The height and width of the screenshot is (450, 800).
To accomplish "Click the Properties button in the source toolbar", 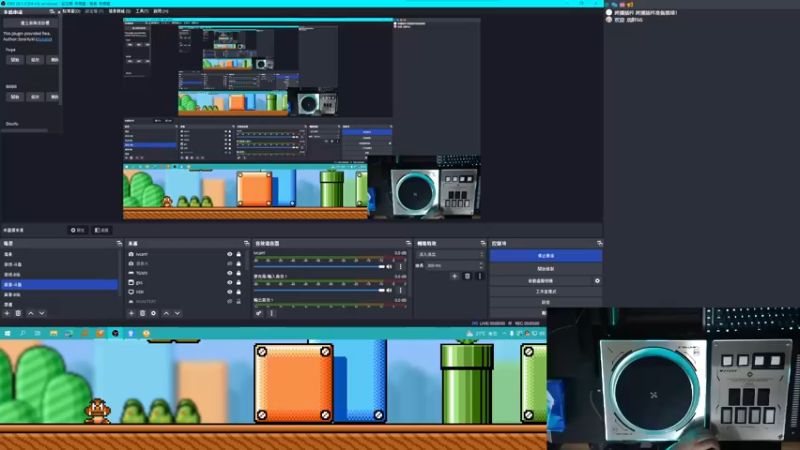I will [x=78, y=230].
